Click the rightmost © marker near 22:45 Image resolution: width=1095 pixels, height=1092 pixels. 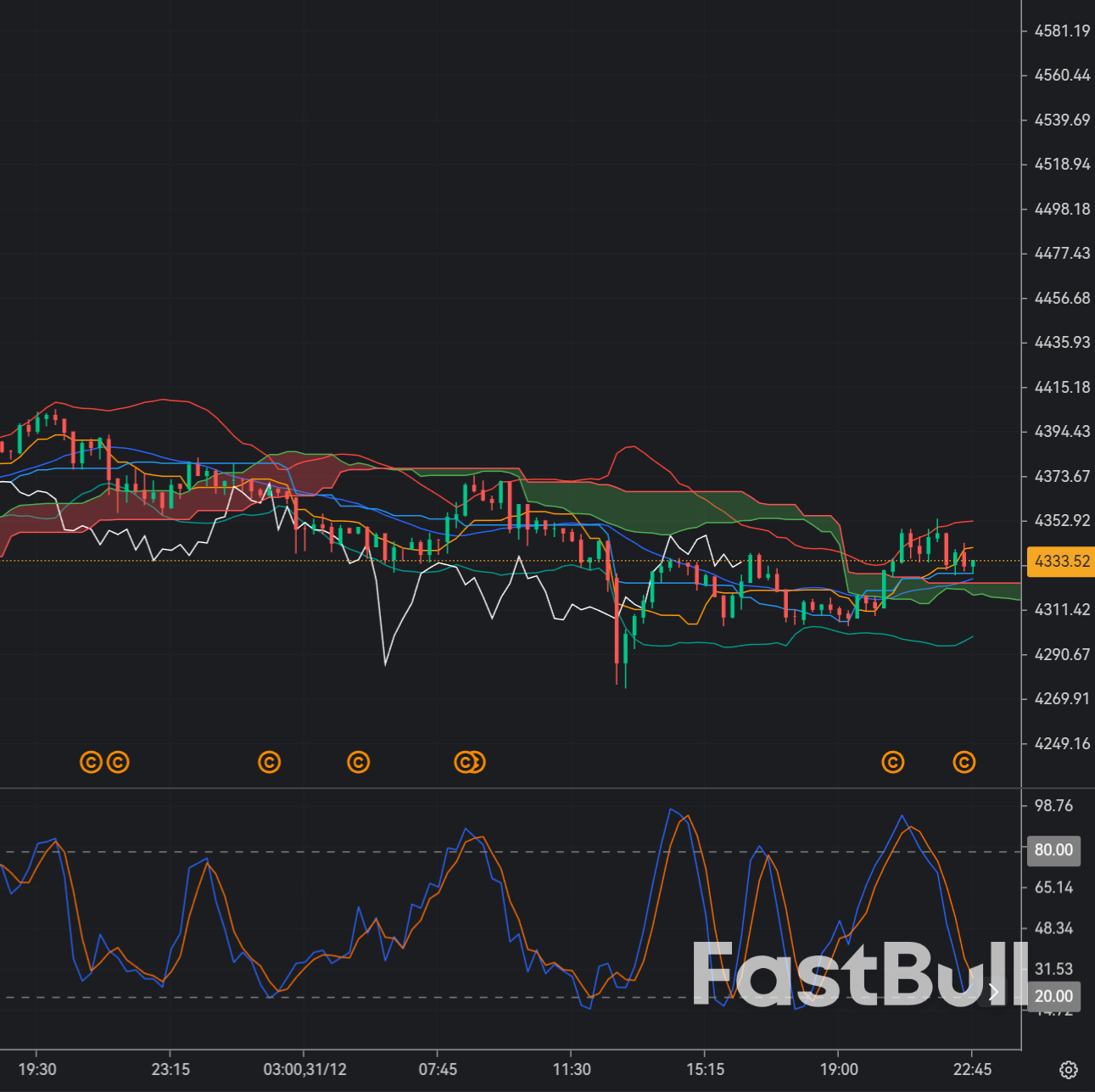(x=963, y=762)
